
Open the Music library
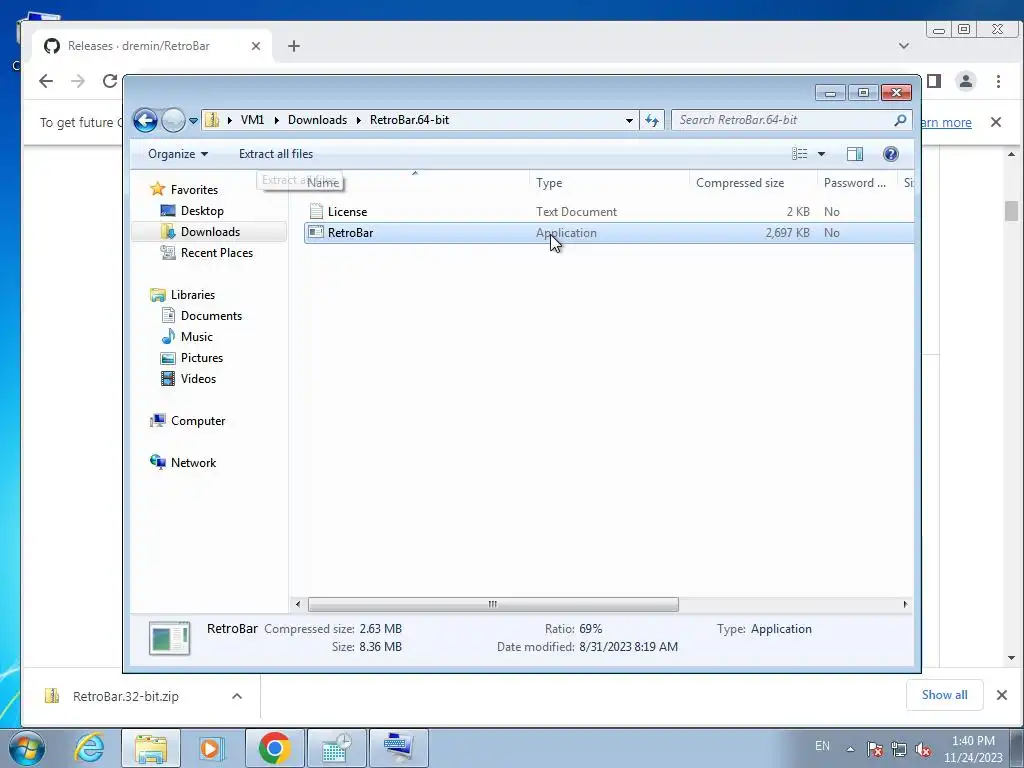[197, 336]
